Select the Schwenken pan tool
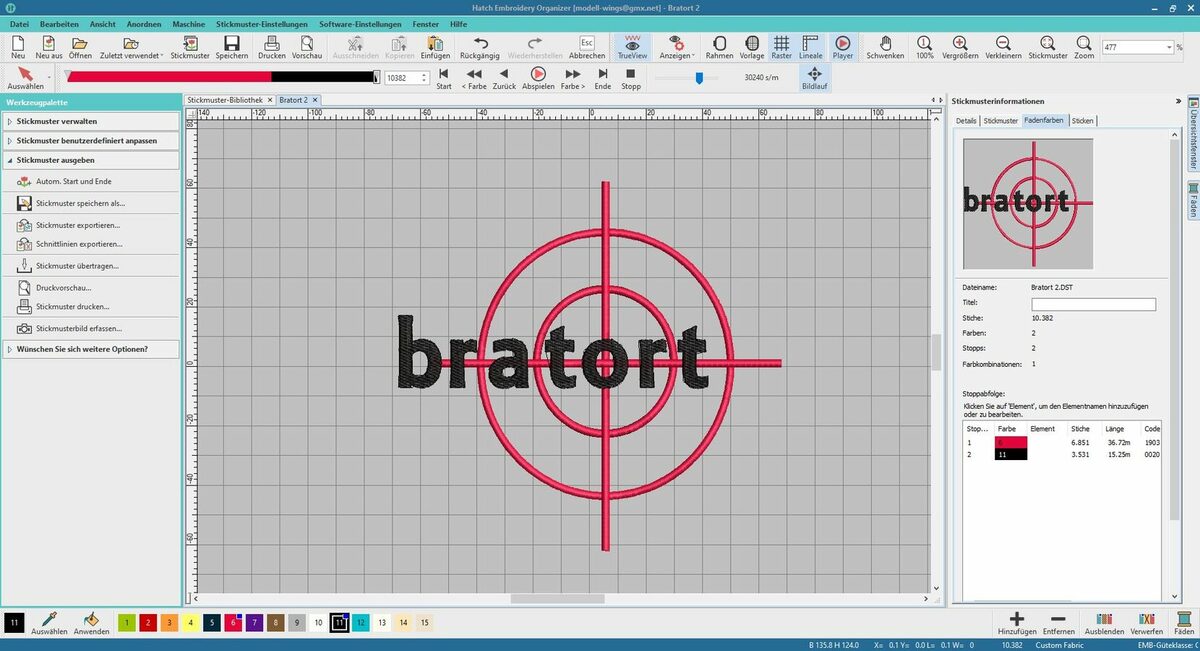Image resolution: width=1200 pixels, height=651 pixels. (x=885, y=48)
